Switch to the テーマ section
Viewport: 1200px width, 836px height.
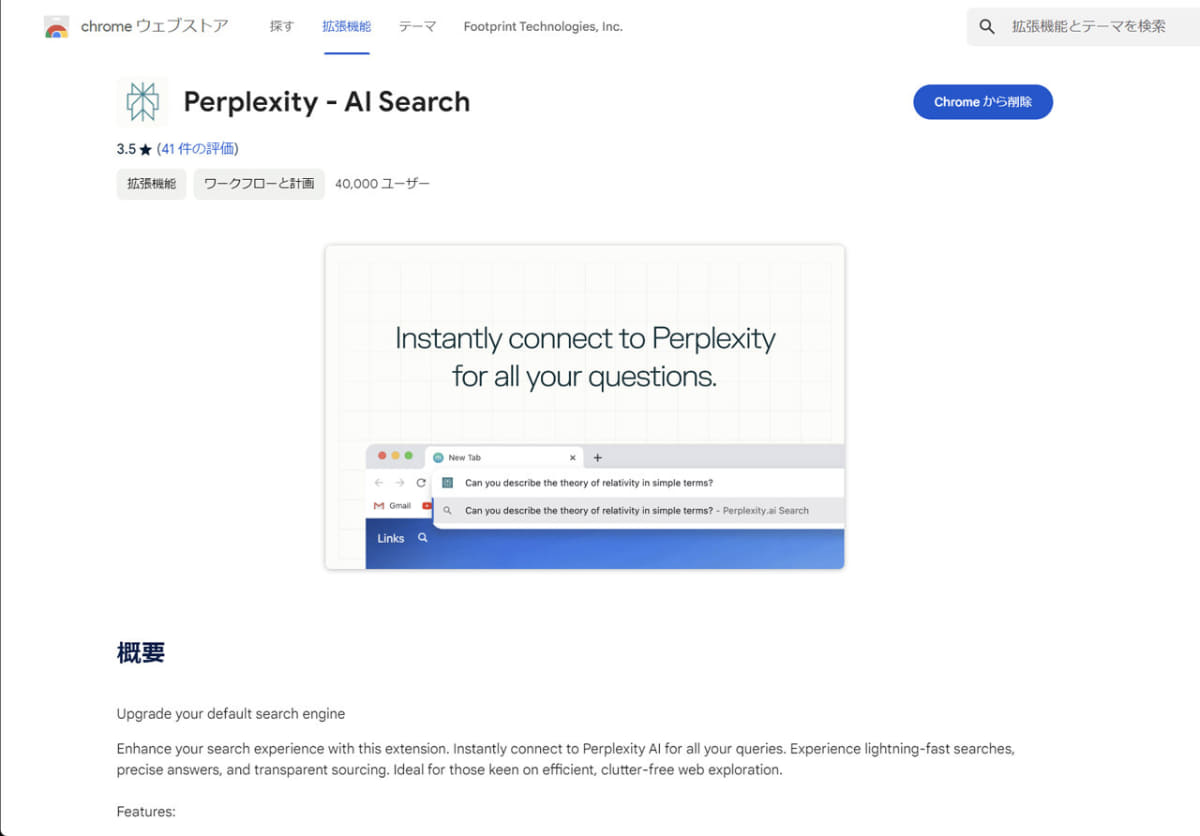coord(417,27)
